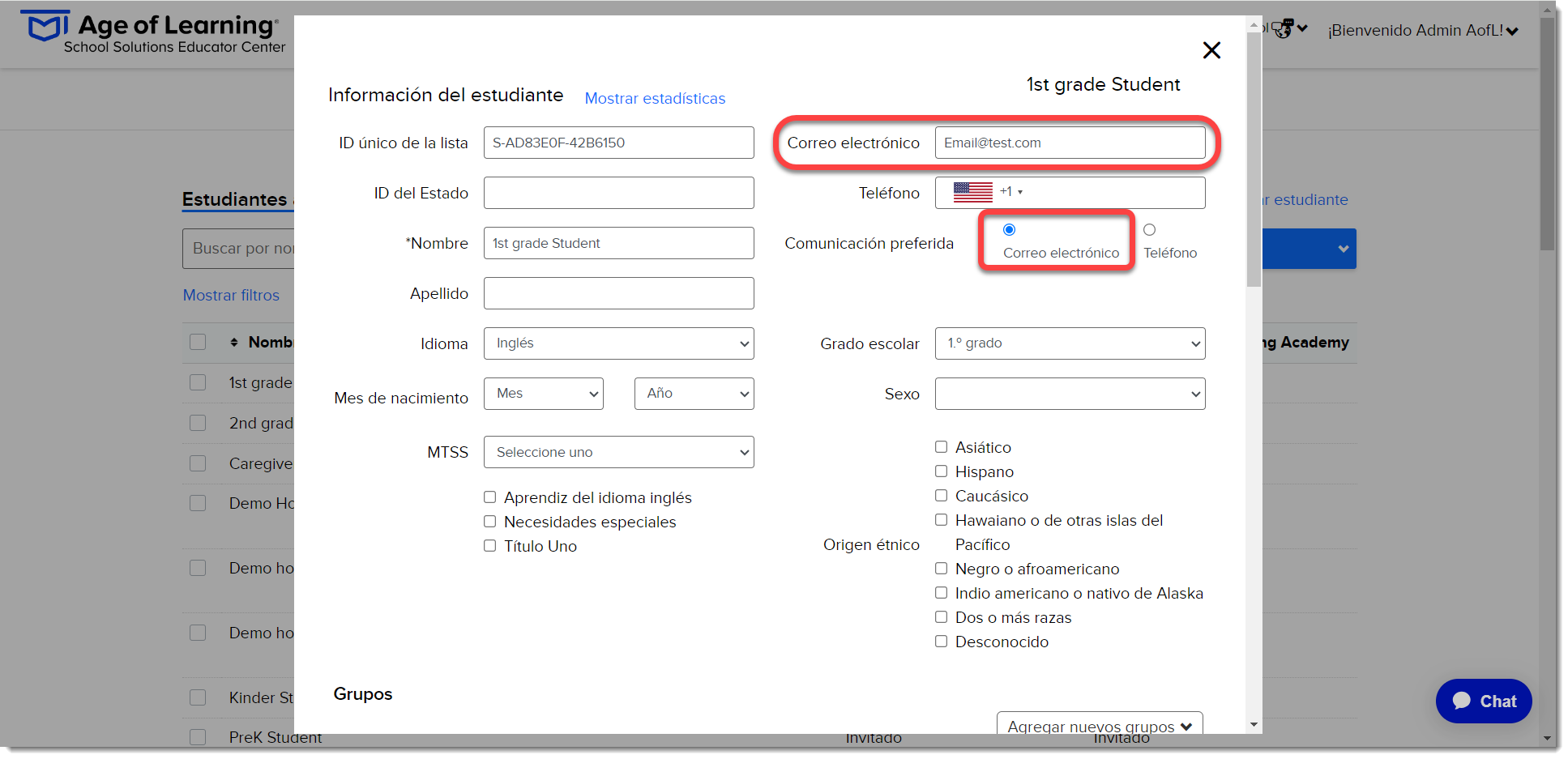Screen dimensions: 1568x759
Task: Check Aprendiz del idioma inglés
Action: coord(490,497)
